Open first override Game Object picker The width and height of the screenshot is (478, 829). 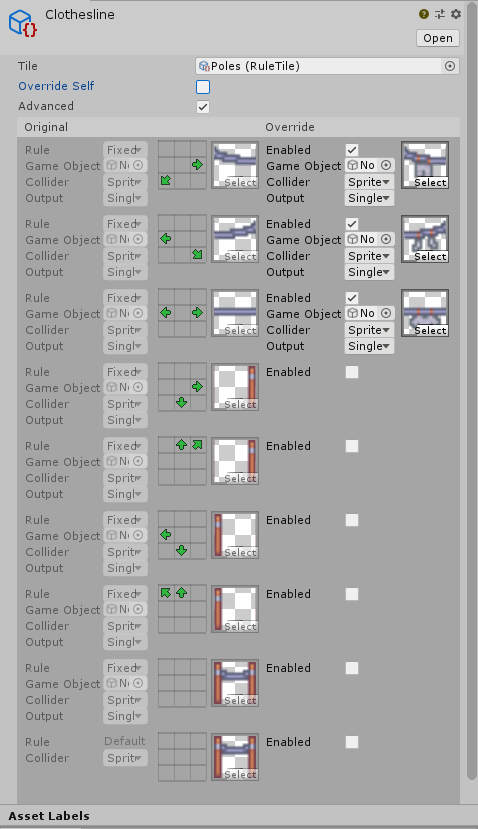point(387,165)
